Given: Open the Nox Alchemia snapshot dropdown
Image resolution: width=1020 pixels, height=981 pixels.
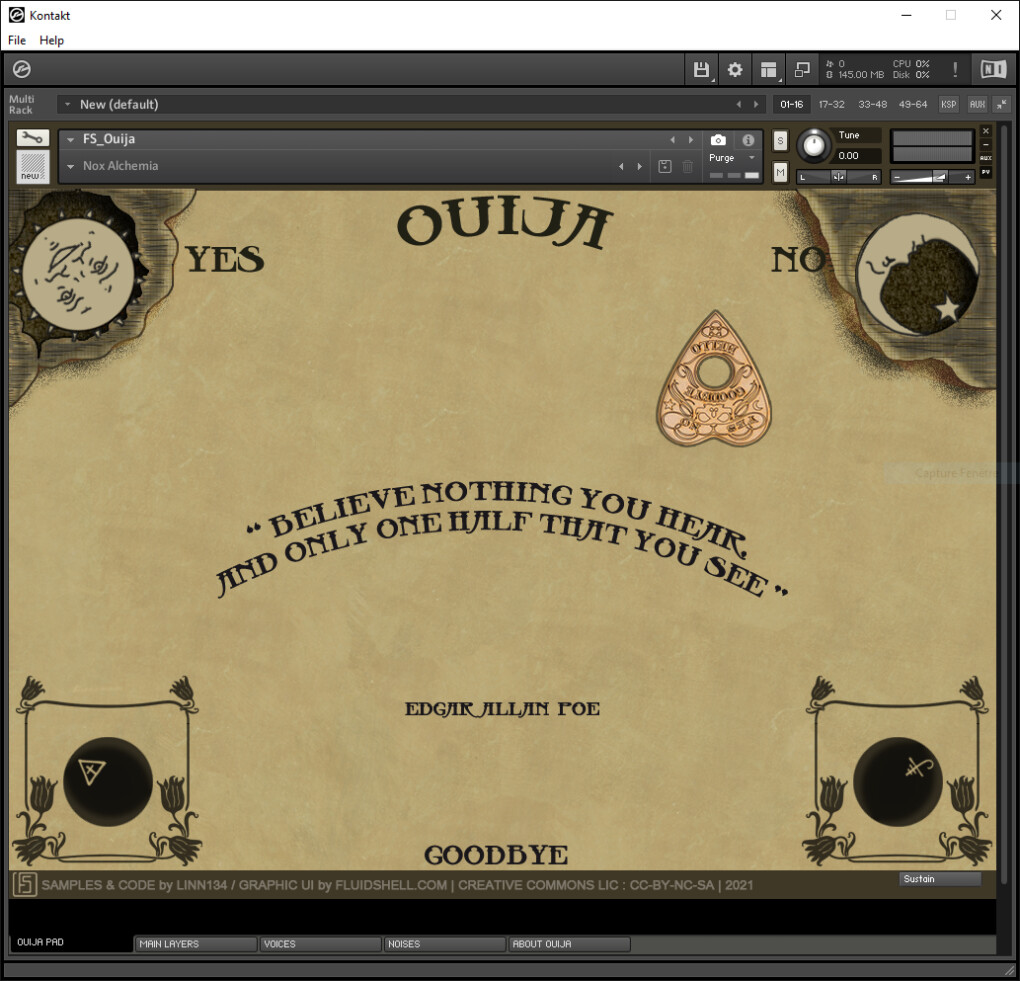Looking at the screenshot, I should [70, 167].
